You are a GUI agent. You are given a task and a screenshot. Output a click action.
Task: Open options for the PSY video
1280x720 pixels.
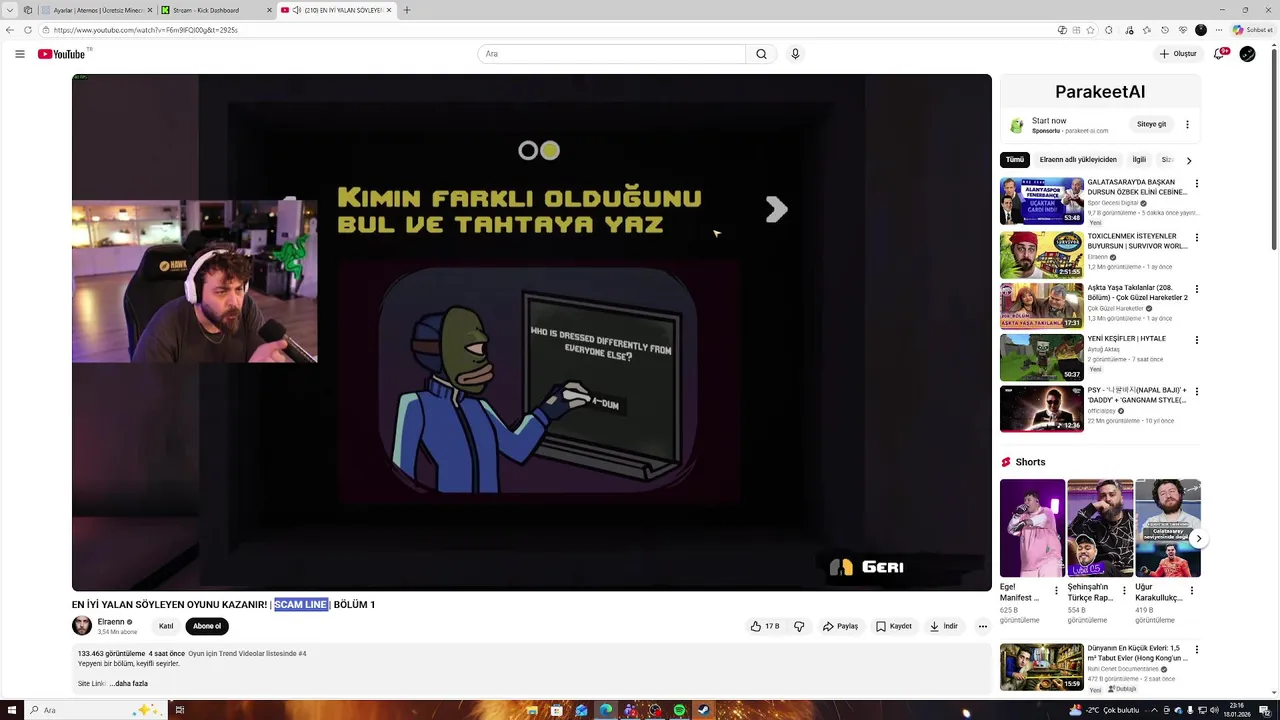tap(1196, 391)
